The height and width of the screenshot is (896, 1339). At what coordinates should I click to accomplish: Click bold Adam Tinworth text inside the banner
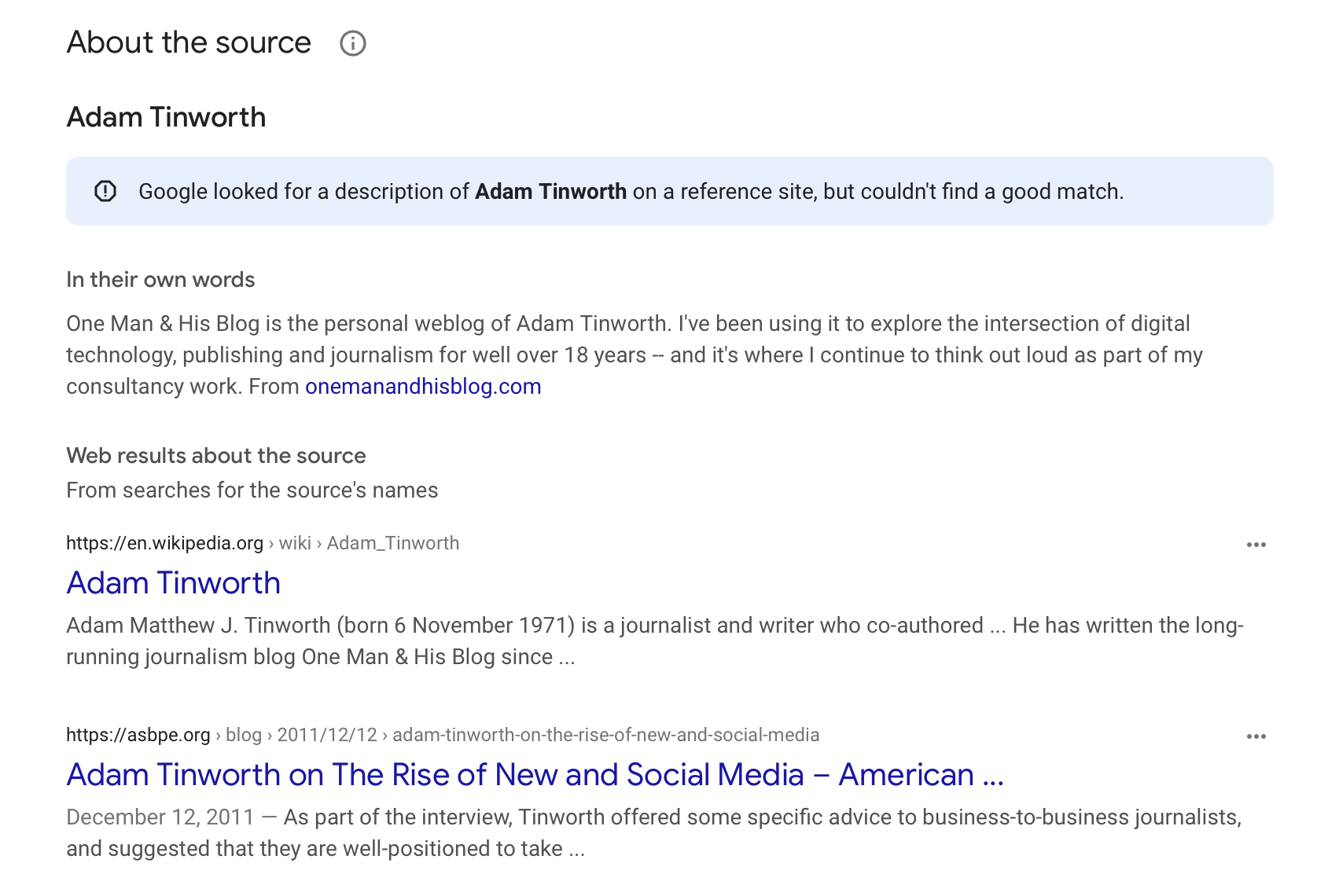click(x=550, y=192)
